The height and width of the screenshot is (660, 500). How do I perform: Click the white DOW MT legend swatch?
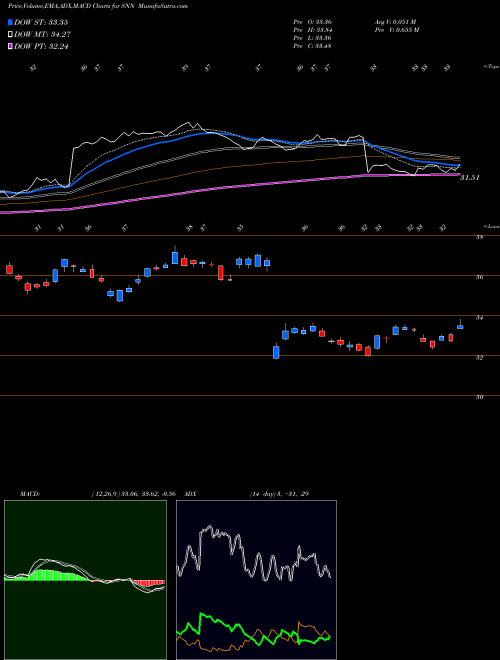click(x=10, y=35)
